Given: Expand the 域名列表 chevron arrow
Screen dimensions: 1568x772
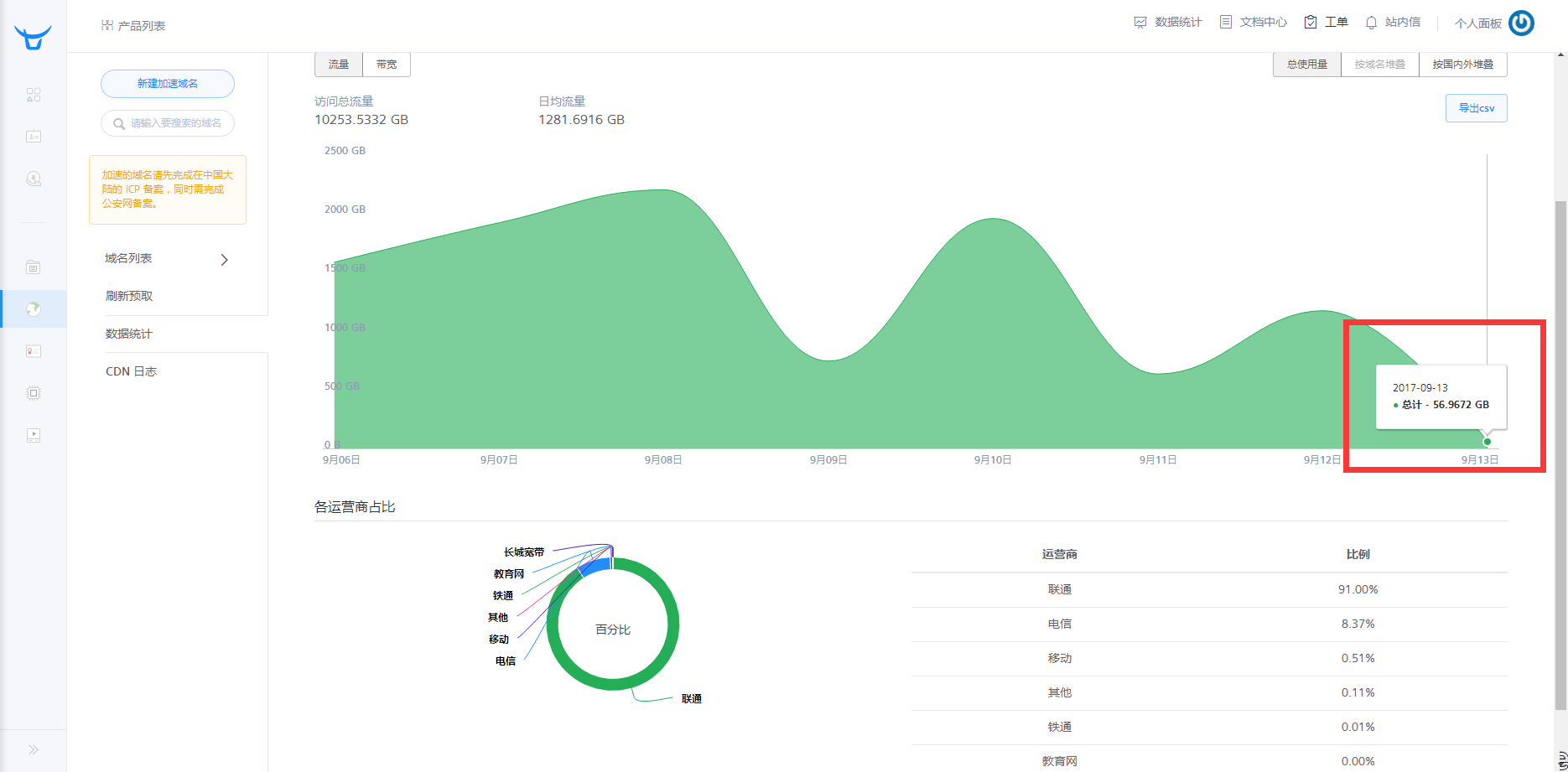Looking at the screenshot, I should [224, 260].
